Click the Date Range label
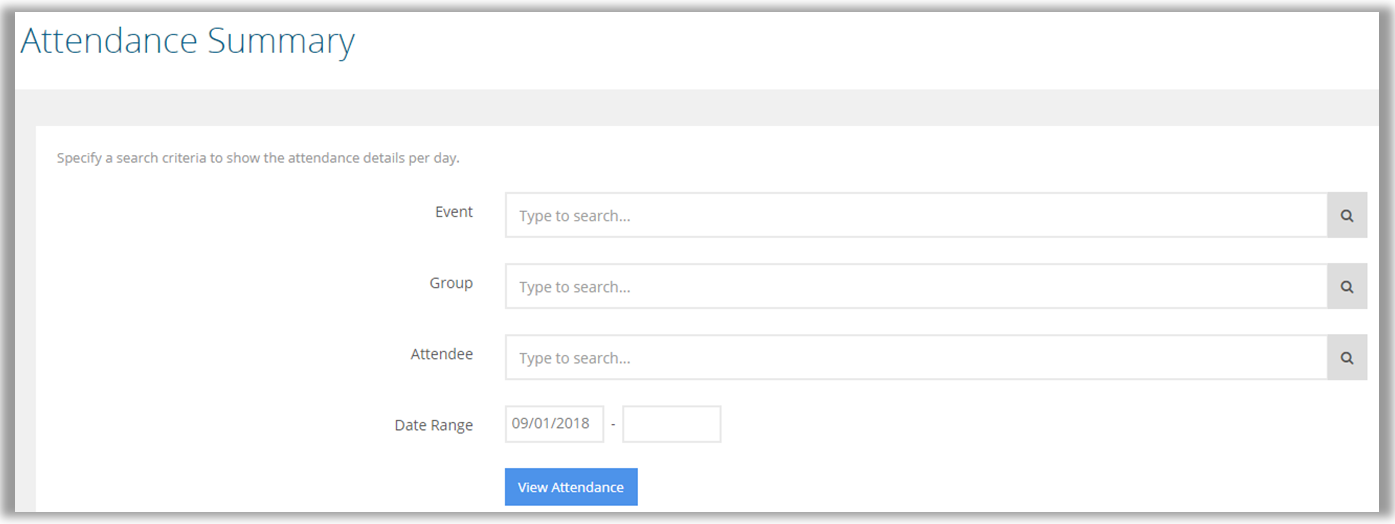Image resolution: width=1395 pixels, height=524 pixels. (433, 425)
